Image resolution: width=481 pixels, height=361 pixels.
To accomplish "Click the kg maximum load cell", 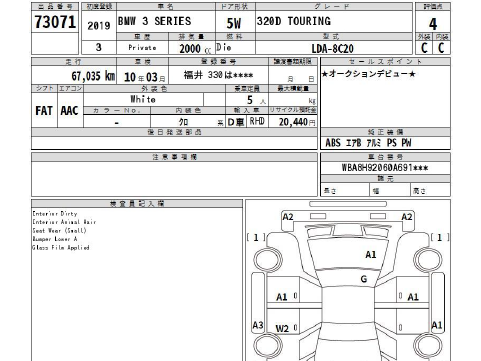I will click(x=292, y=100).
